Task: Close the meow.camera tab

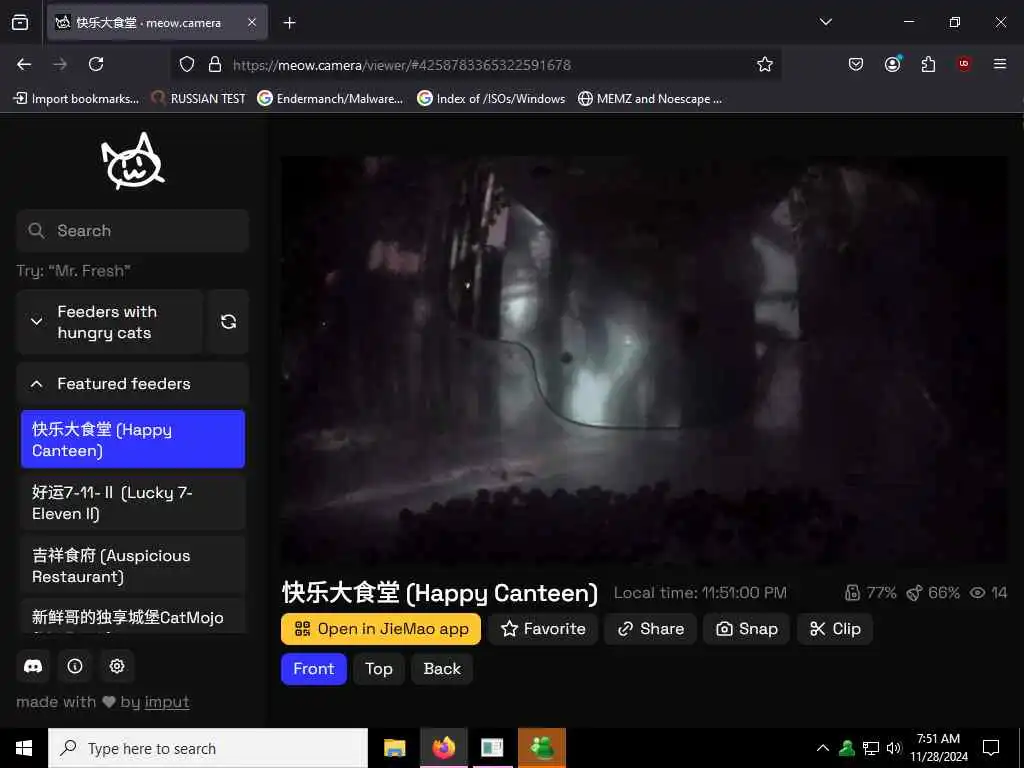Action: point(252,22)
